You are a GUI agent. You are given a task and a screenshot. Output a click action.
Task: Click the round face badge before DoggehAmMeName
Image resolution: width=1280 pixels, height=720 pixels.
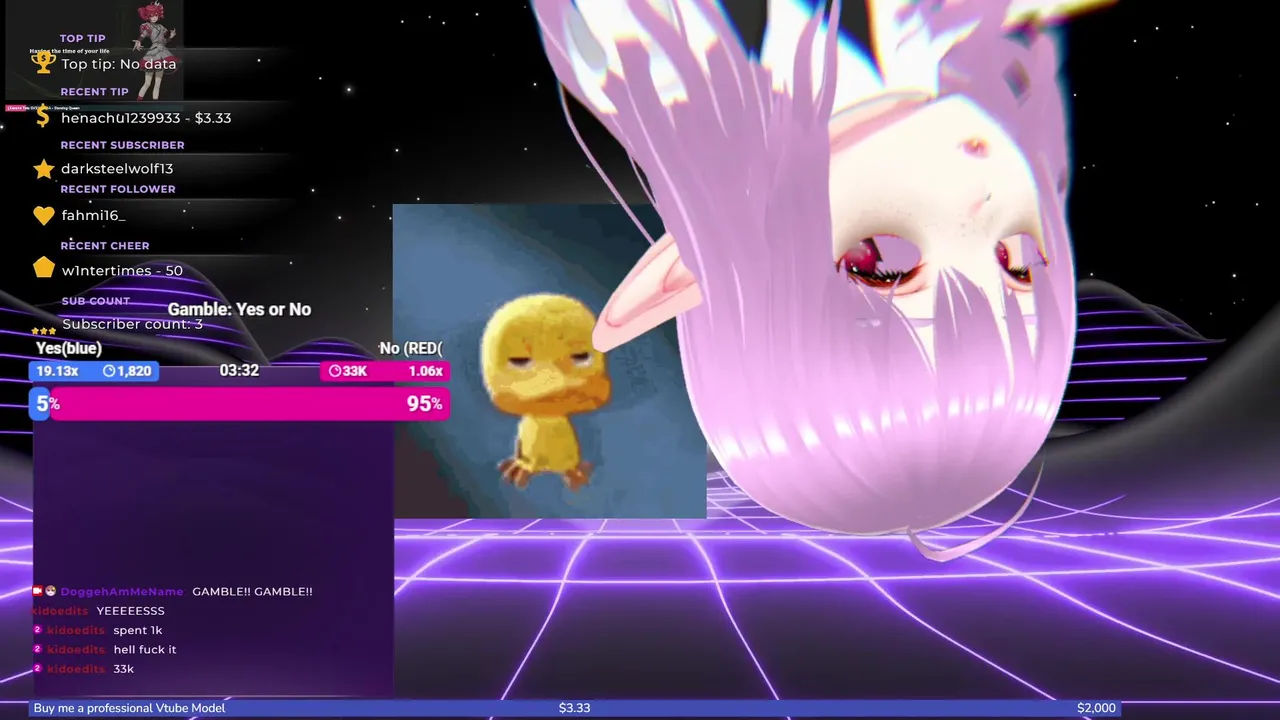51,591
